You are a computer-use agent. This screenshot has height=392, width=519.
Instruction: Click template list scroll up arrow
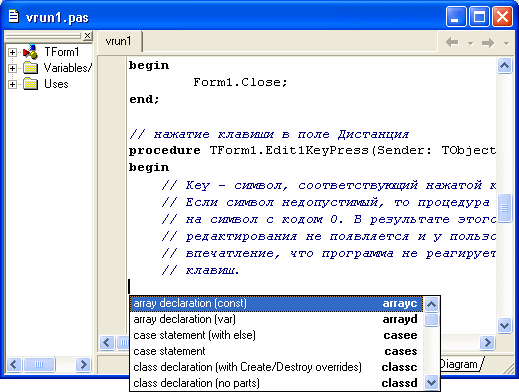click(x=432, y=304)
